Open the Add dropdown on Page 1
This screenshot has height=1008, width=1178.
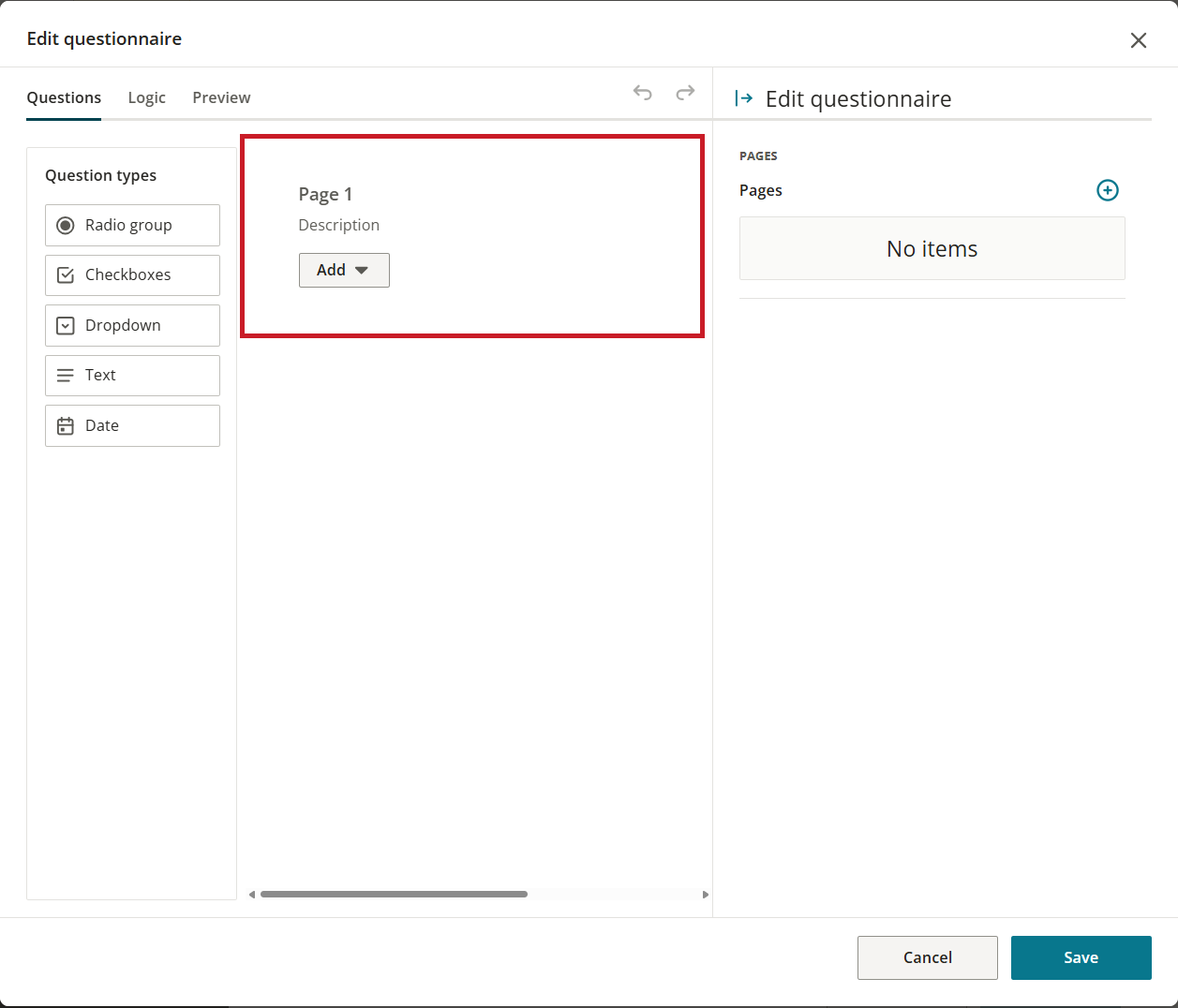pos(344,270)
